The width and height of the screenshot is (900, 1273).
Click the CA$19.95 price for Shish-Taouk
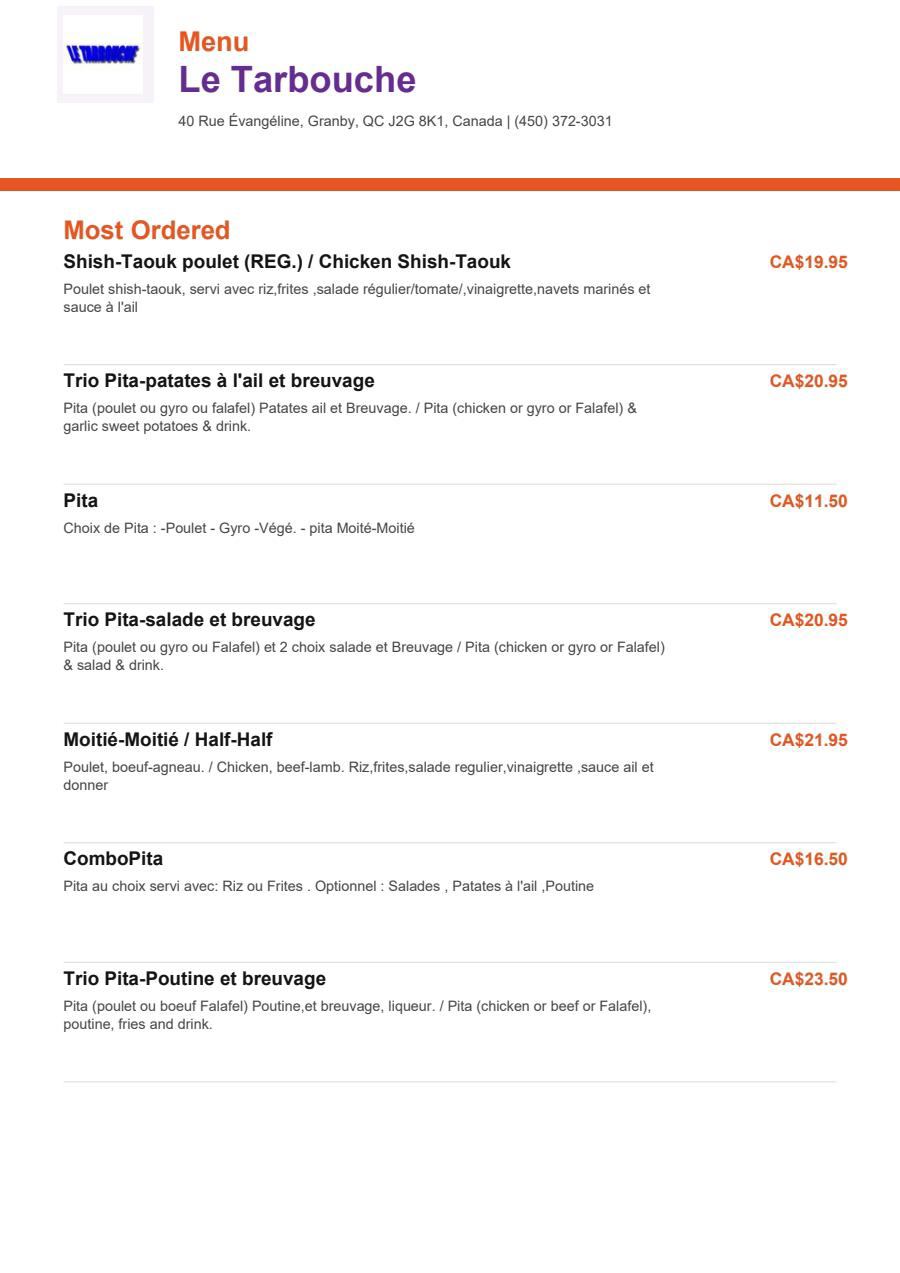click(x=808, y=262)
